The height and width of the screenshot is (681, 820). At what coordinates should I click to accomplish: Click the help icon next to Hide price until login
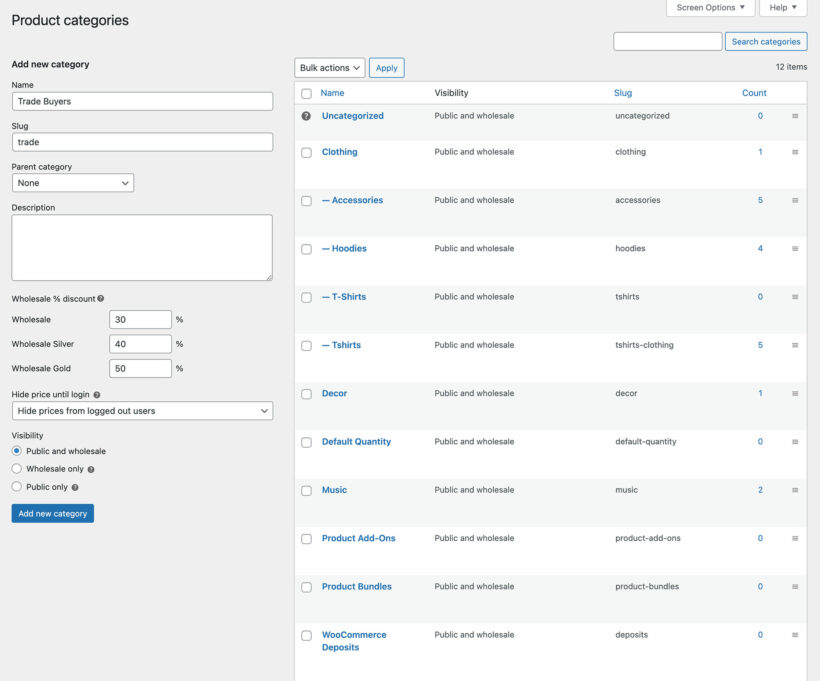point(96,394)
